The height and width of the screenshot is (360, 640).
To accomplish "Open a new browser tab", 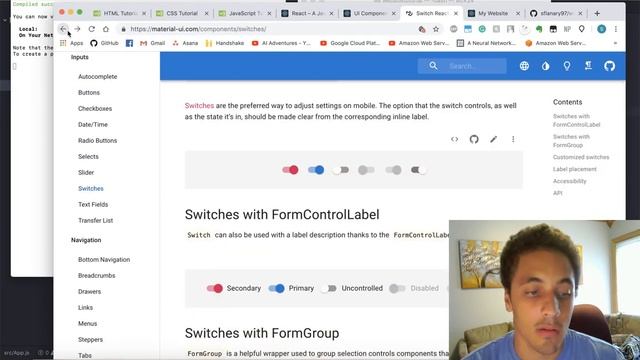I will pos(597,13).
